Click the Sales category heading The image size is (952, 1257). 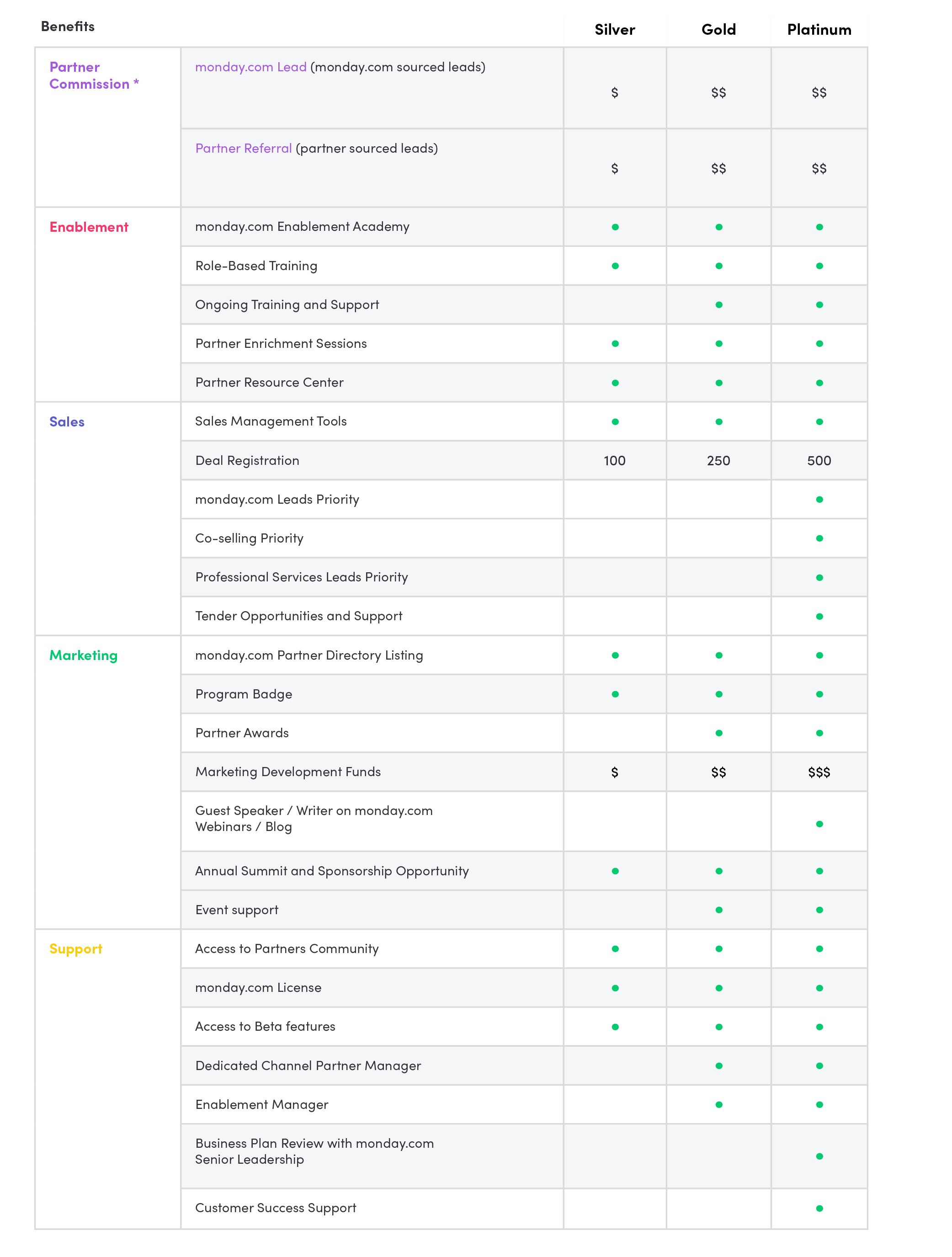[x=67, y=421]
